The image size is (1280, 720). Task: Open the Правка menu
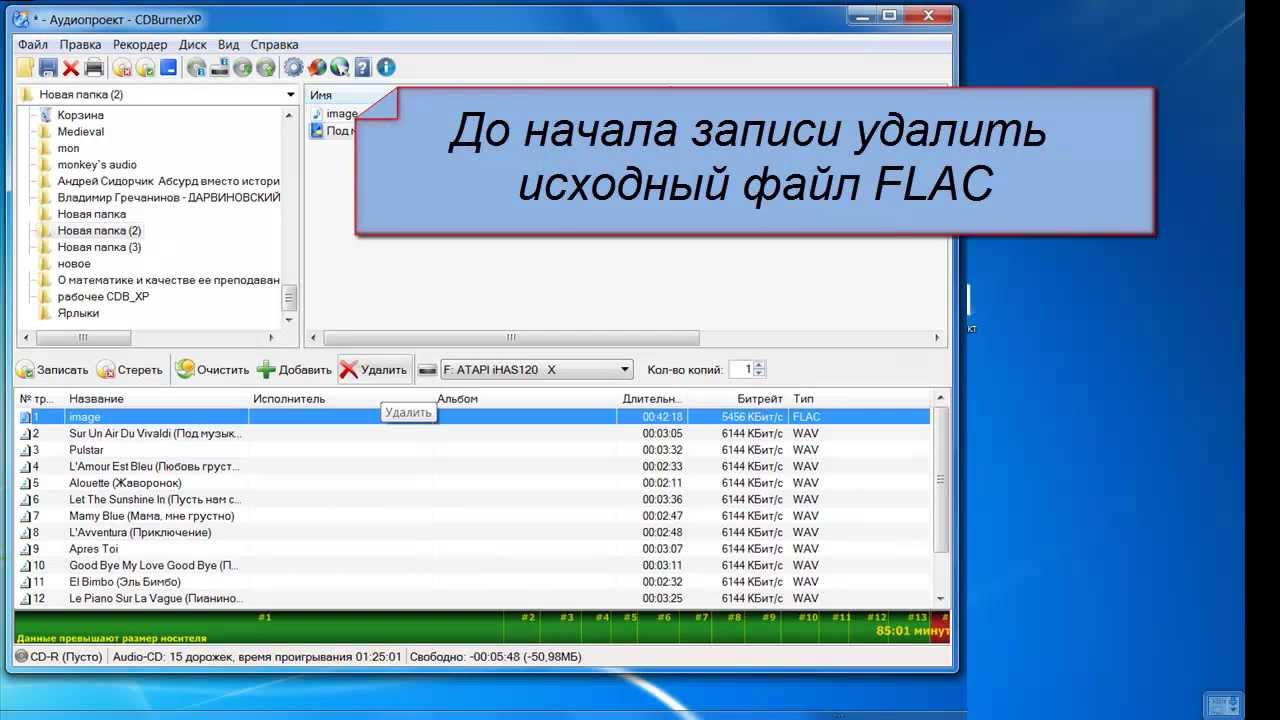80,45
